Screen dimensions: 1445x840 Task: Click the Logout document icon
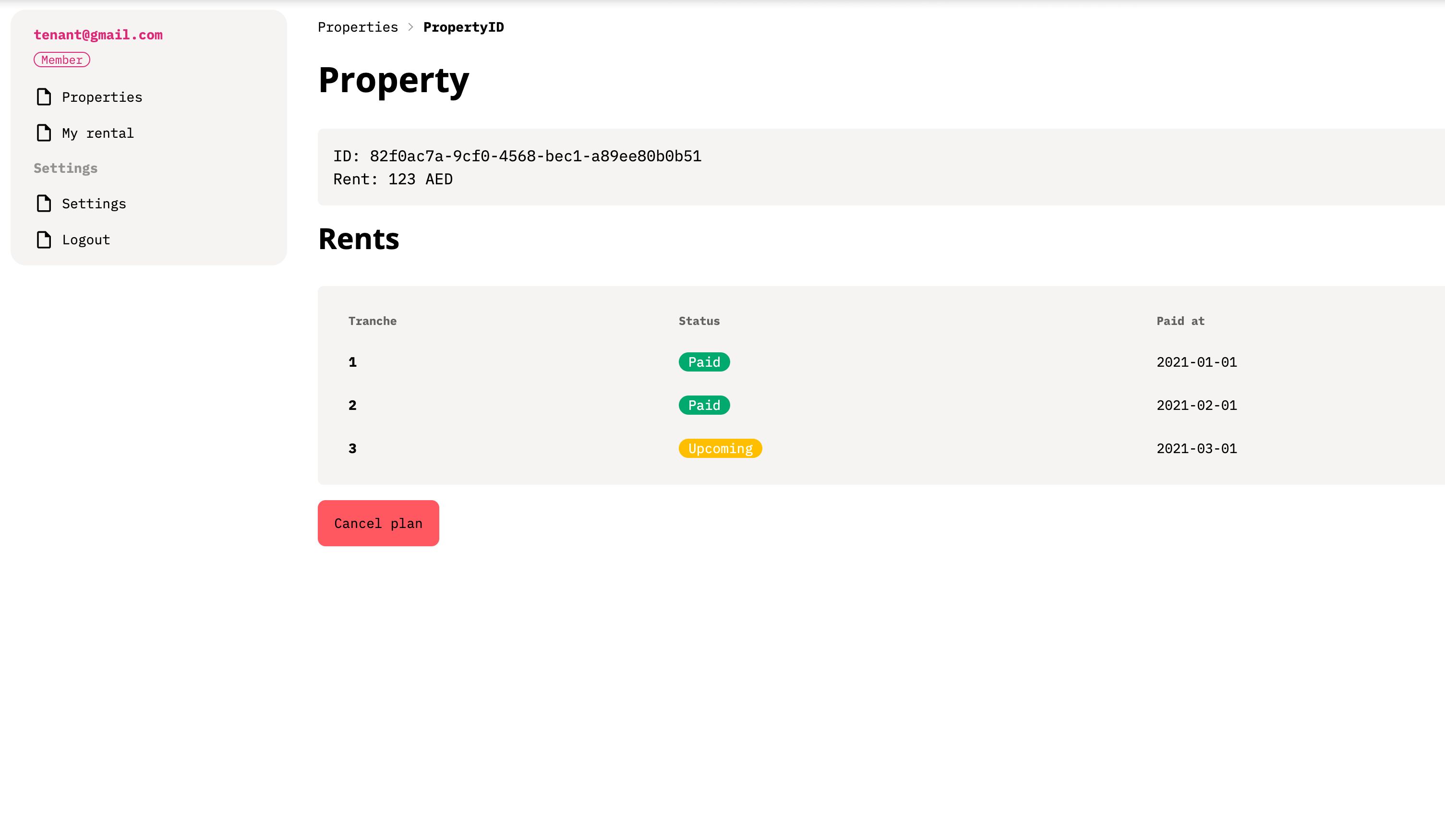pos(43,239)
